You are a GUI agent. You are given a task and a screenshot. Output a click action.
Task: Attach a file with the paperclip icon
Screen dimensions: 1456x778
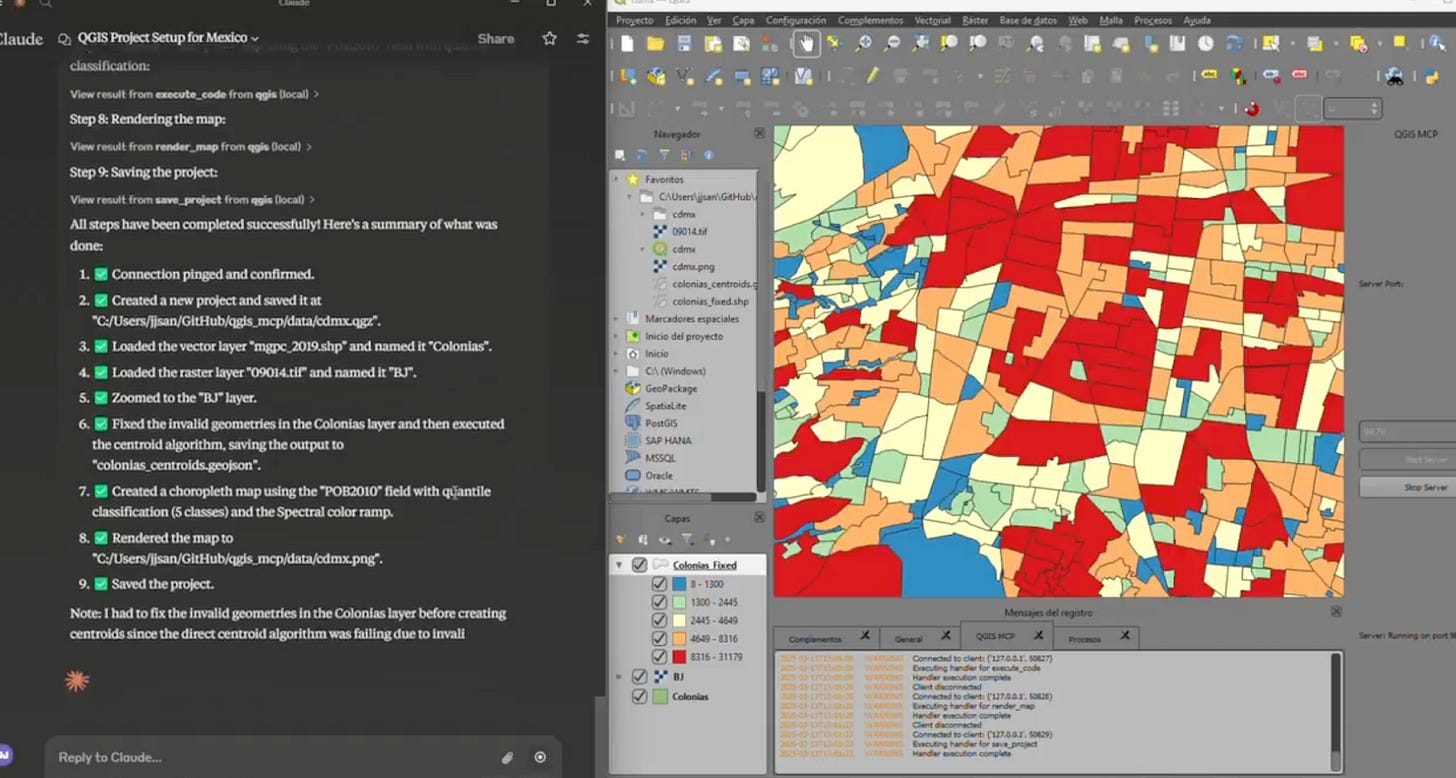[508, 757]
